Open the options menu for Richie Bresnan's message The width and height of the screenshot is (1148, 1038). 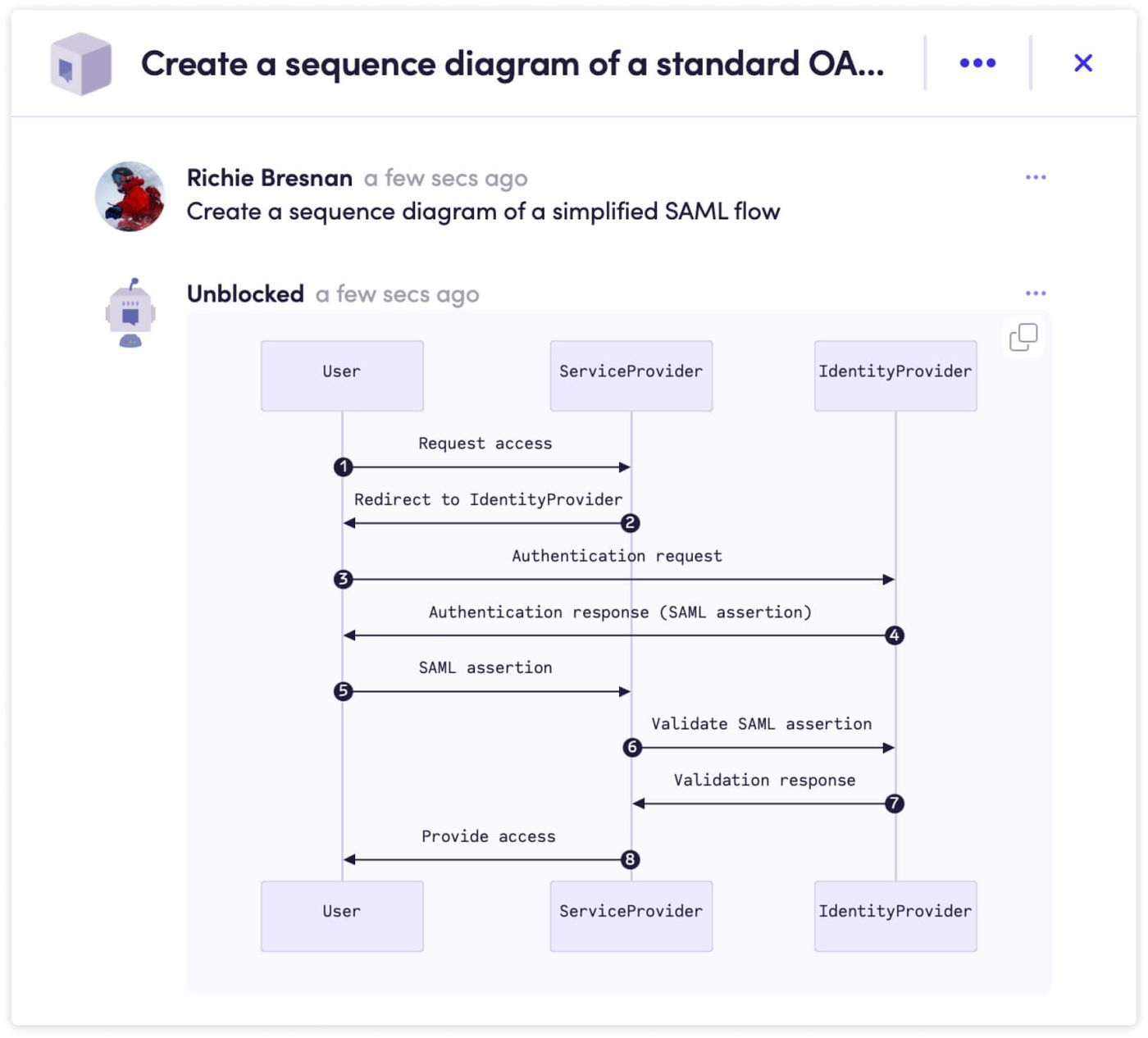pos(1036,177)
